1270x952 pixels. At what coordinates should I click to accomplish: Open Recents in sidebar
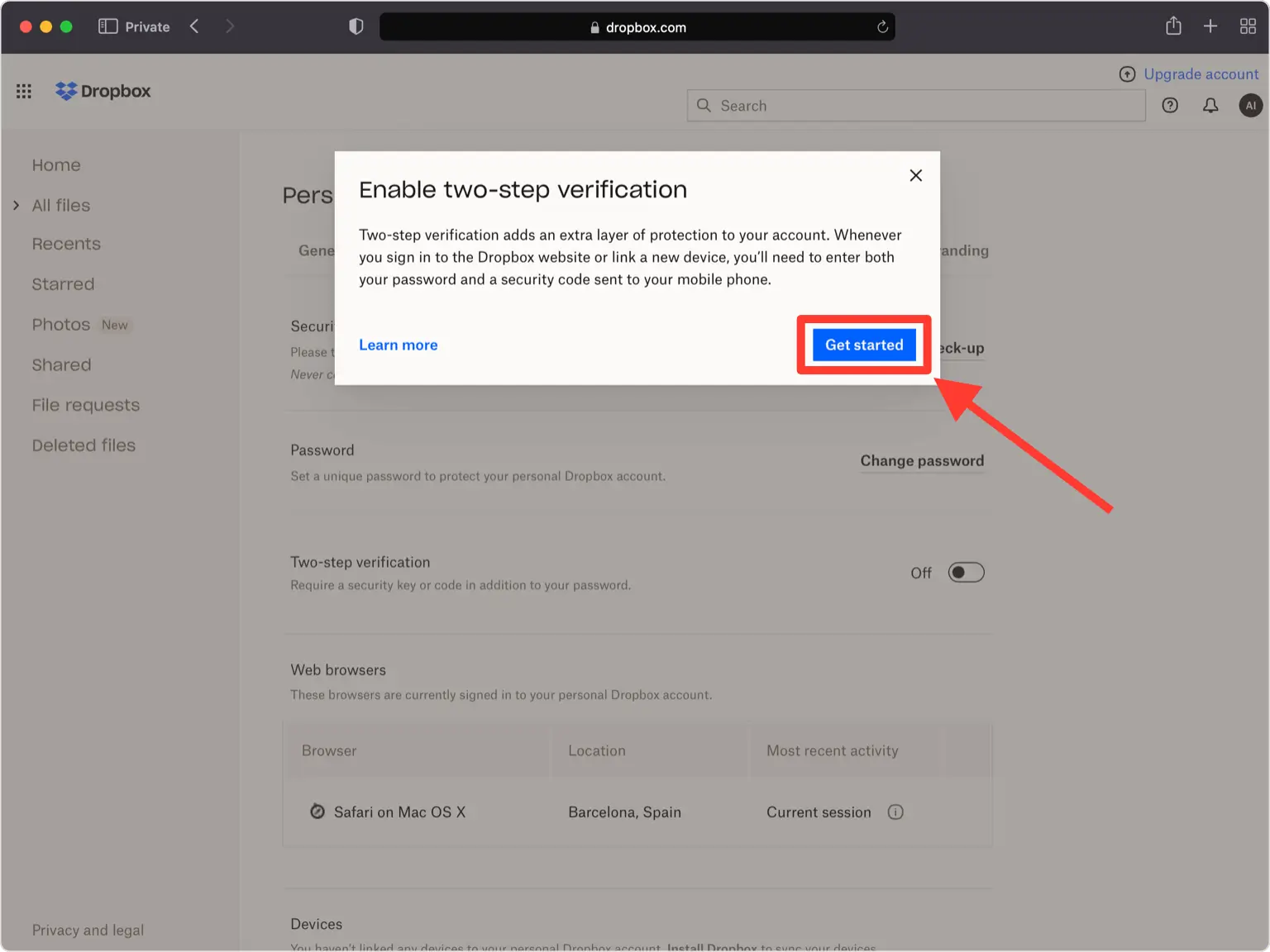pos(66,244)
